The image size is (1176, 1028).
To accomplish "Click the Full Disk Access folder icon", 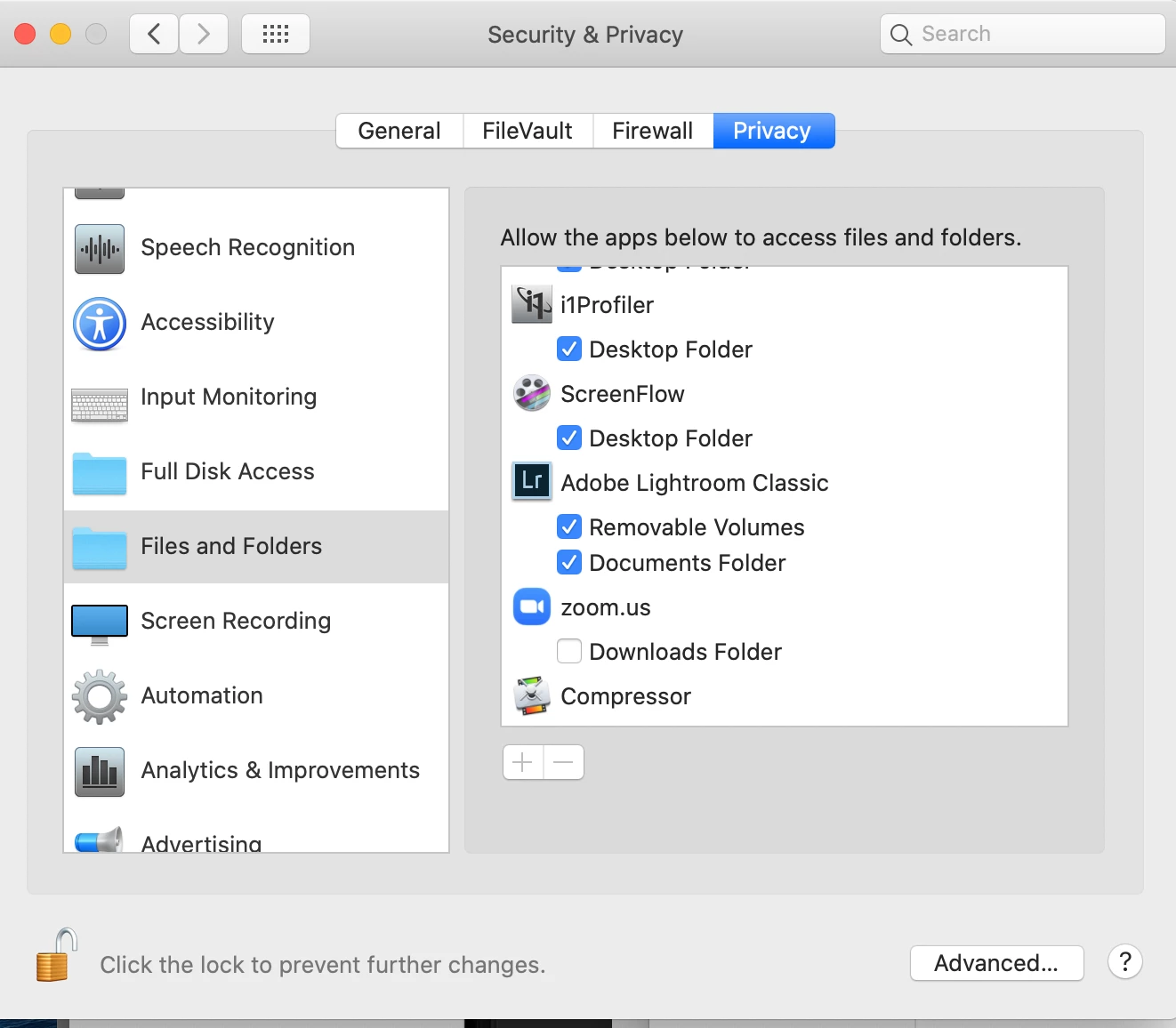I will 100,473.
